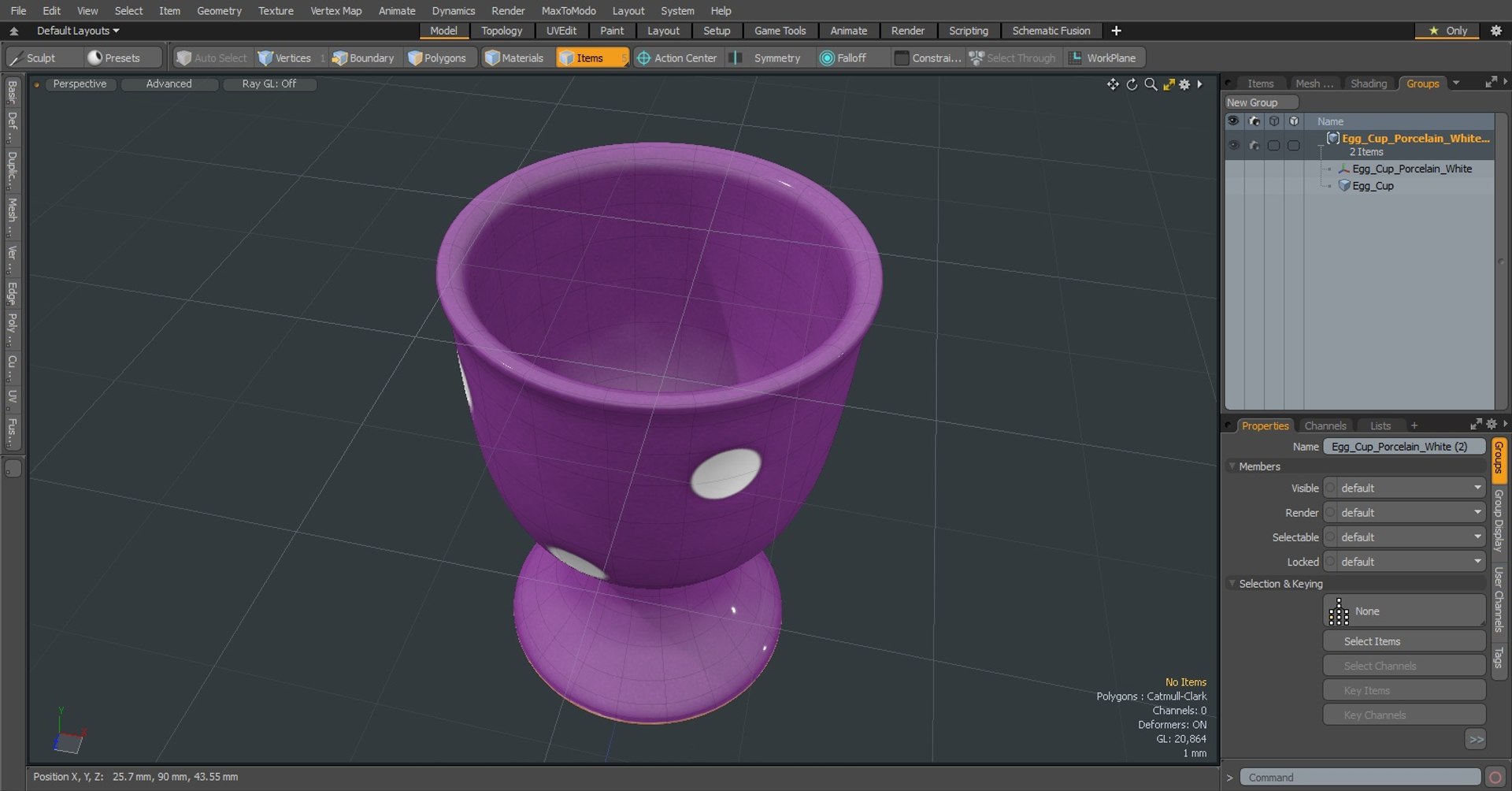
Task: Expand the Groups panel with the arrows icon
Action: 1491,82
